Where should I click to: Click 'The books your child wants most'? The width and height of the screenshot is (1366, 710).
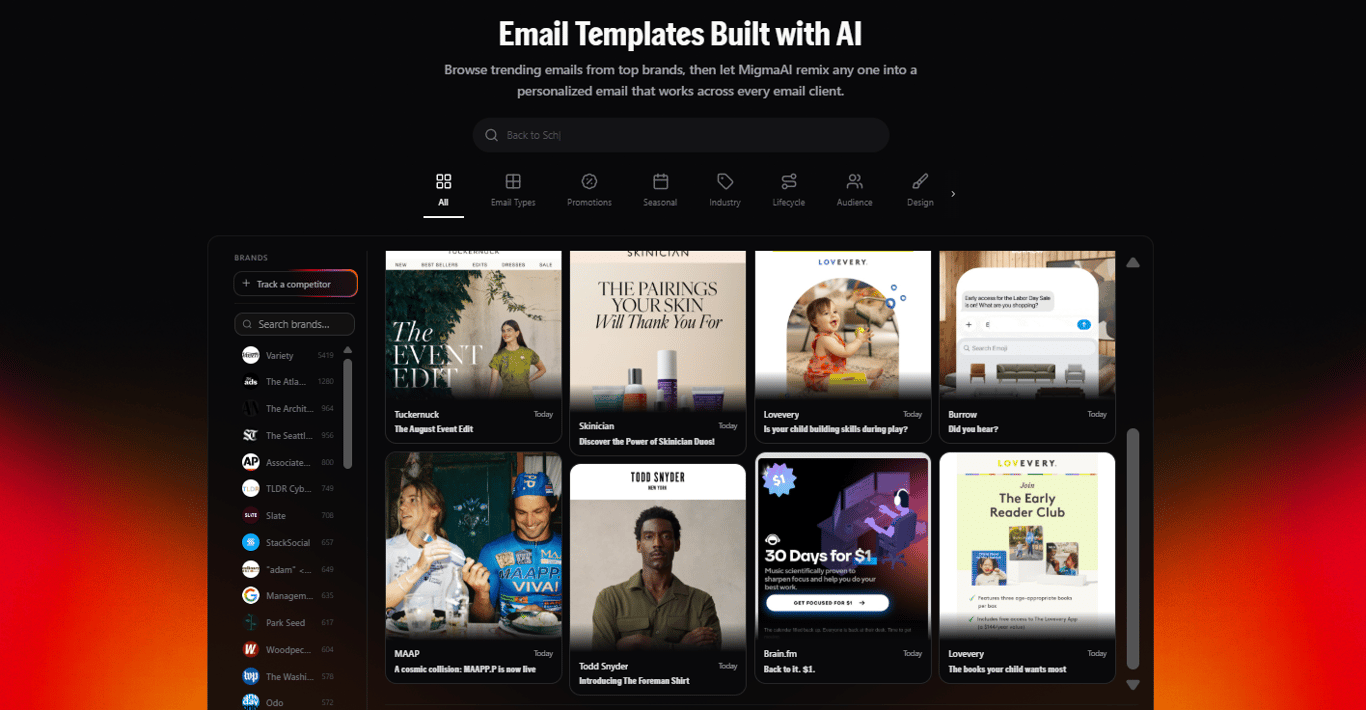[1007, 669]
